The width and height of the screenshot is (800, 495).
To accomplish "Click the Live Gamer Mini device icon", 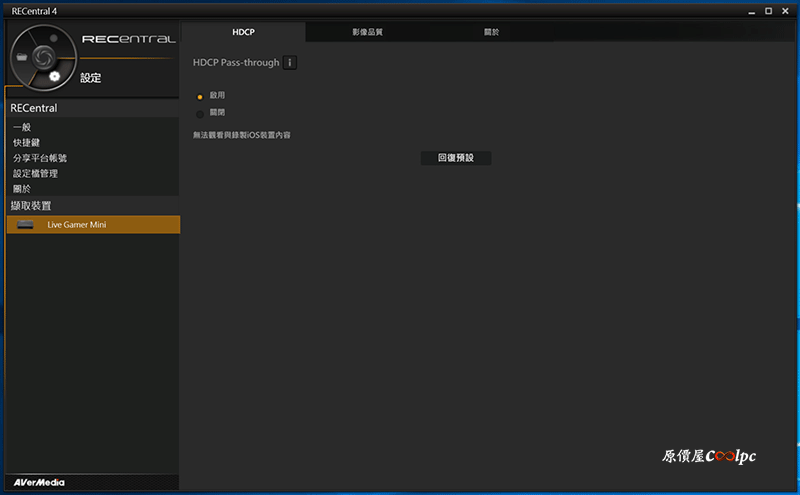I will tap(25, 225).
